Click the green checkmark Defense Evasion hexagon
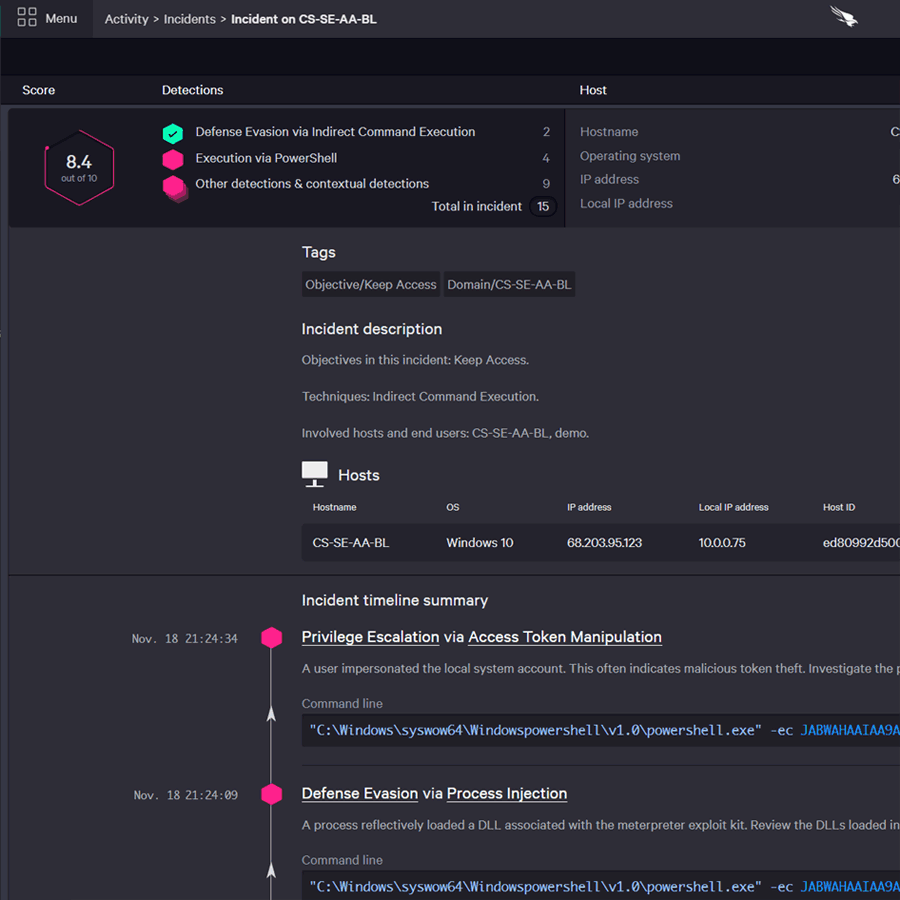This screenshot has height=900, width=900. [x=173, y=133]
